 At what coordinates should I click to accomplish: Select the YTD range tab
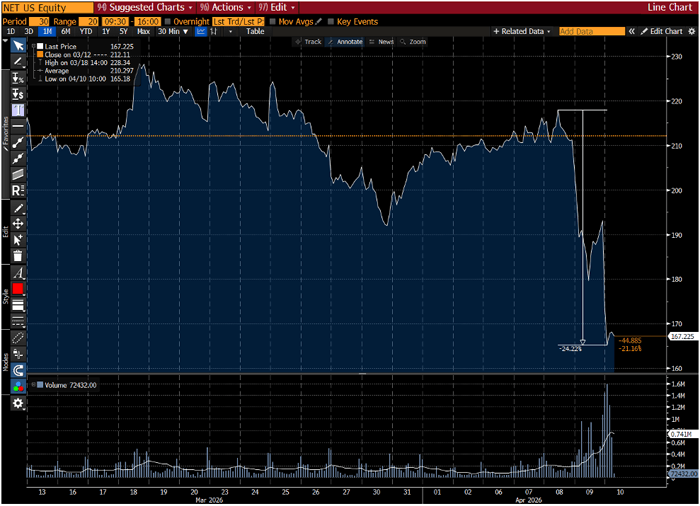click(x=84, y=31)
